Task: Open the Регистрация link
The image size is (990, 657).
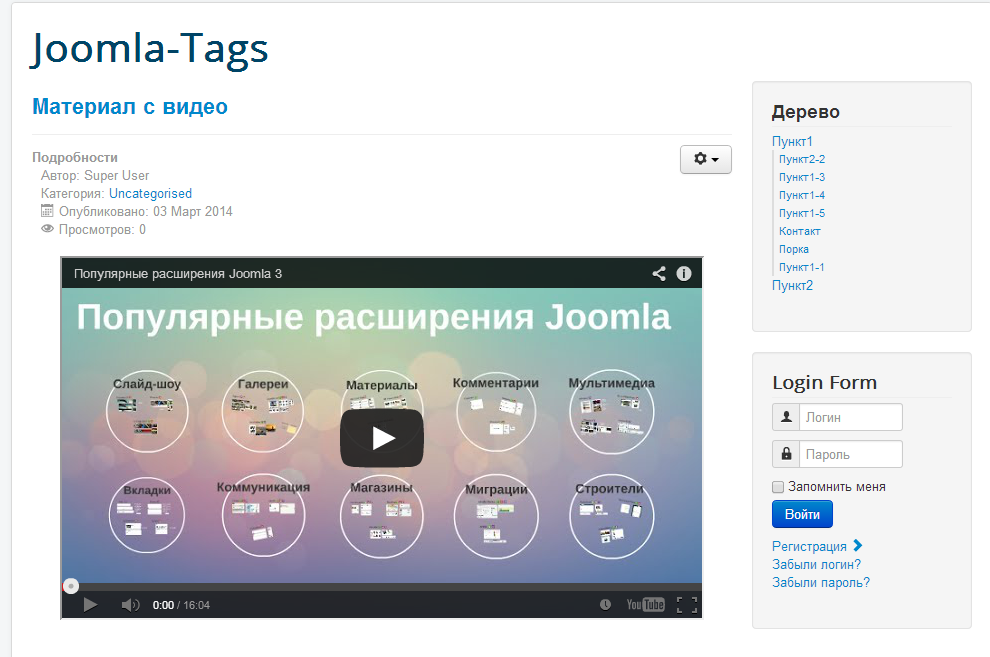Action: coord(809,546)
